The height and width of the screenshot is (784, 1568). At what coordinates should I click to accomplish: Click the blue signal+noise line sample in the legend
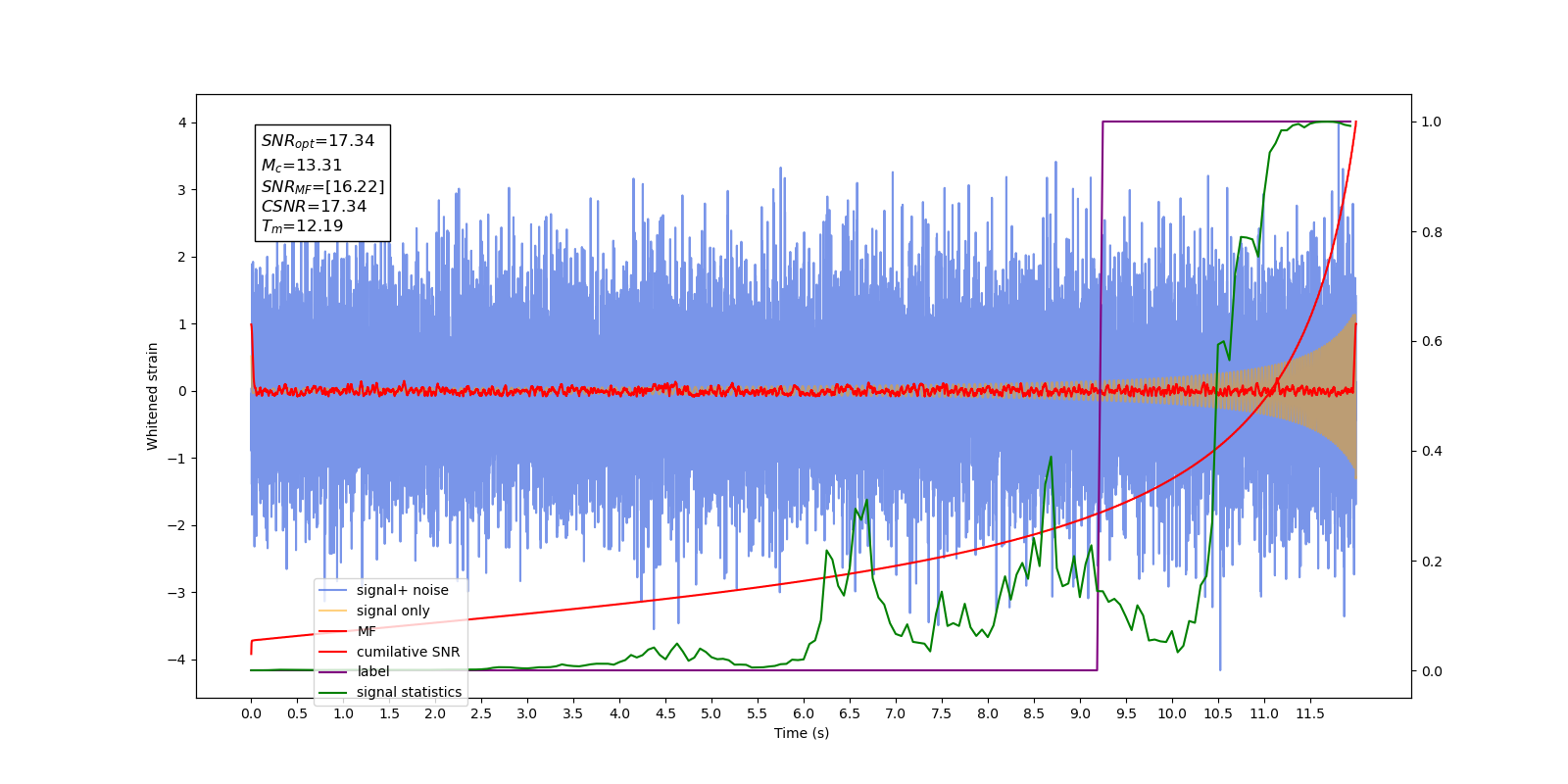pos(334,590)
